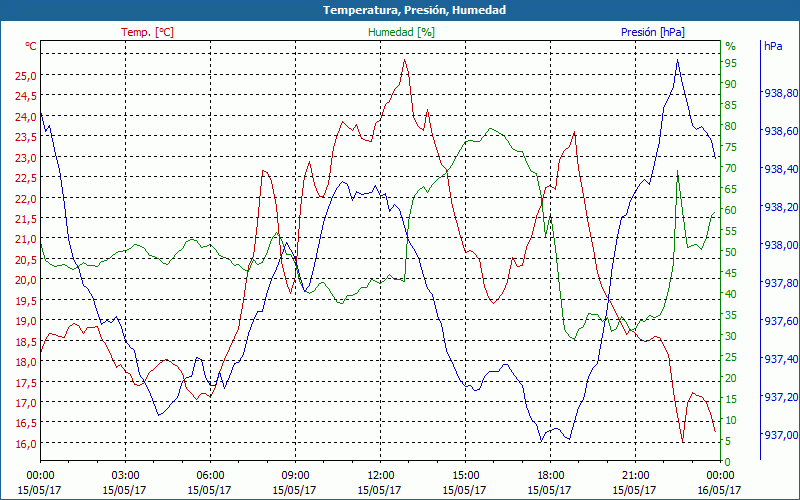The image size is (800, 500).
Task: Click the 40 humidity axis value
Action: (731, 294)
